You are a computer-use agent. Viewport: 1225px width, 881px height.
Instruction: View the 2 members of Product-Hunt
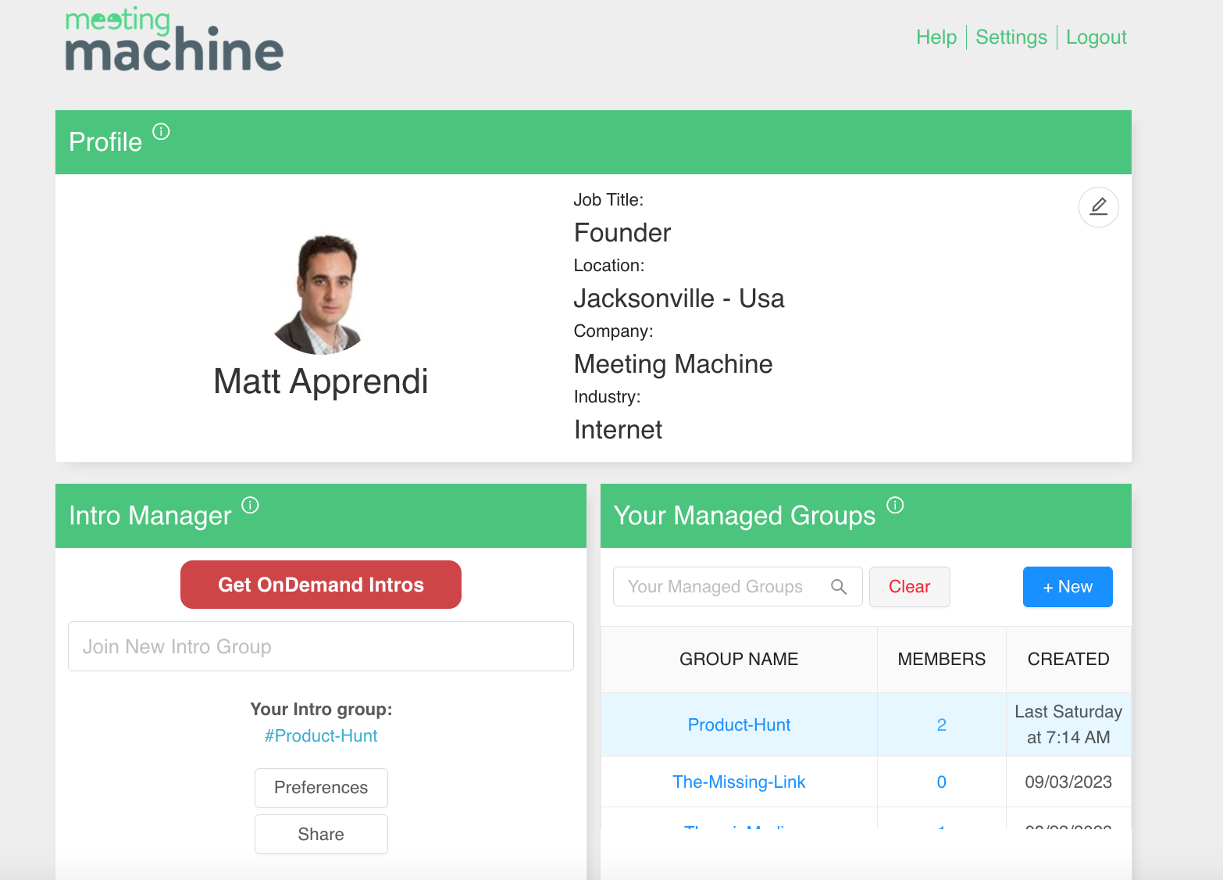(x=941, y=725)
